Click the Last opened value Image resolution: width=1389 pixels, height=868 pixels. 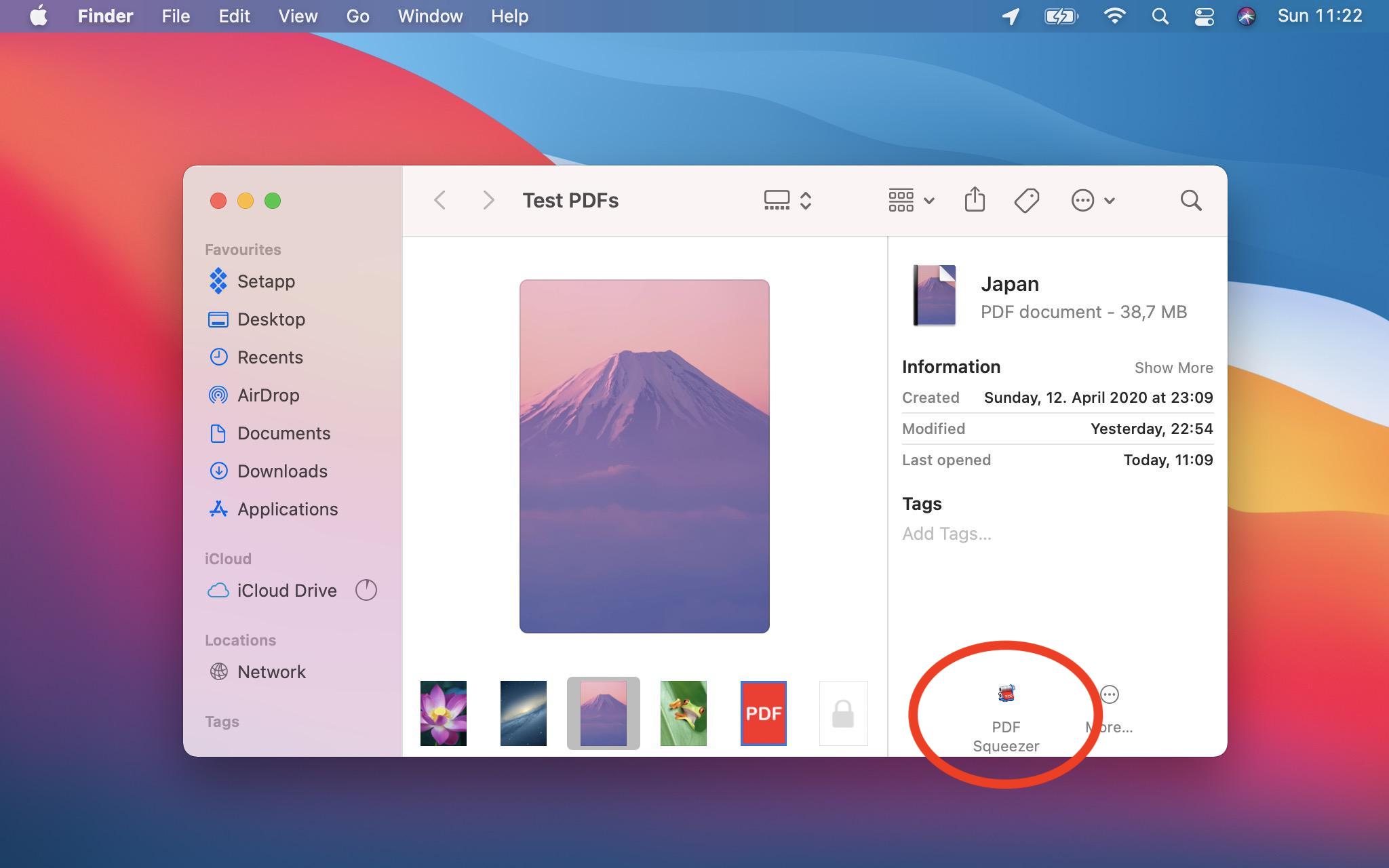point(1168,460)
